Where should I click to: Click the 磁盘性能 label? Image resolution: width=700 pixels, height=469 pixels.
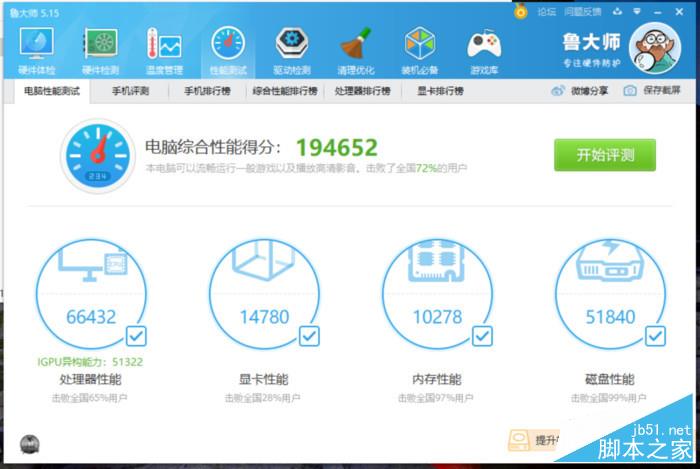[610, 379]
